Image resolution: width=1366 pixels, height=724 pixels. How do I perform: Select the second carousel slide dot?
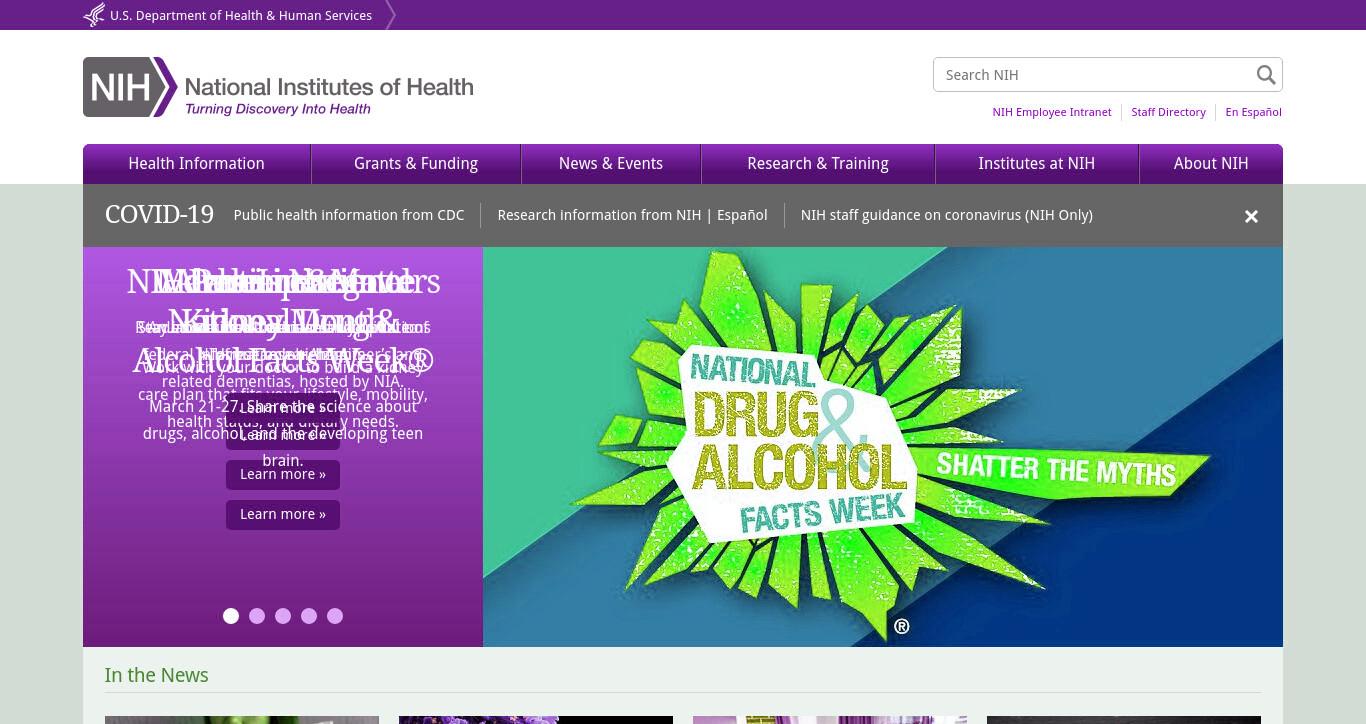[x=257, y=616]
